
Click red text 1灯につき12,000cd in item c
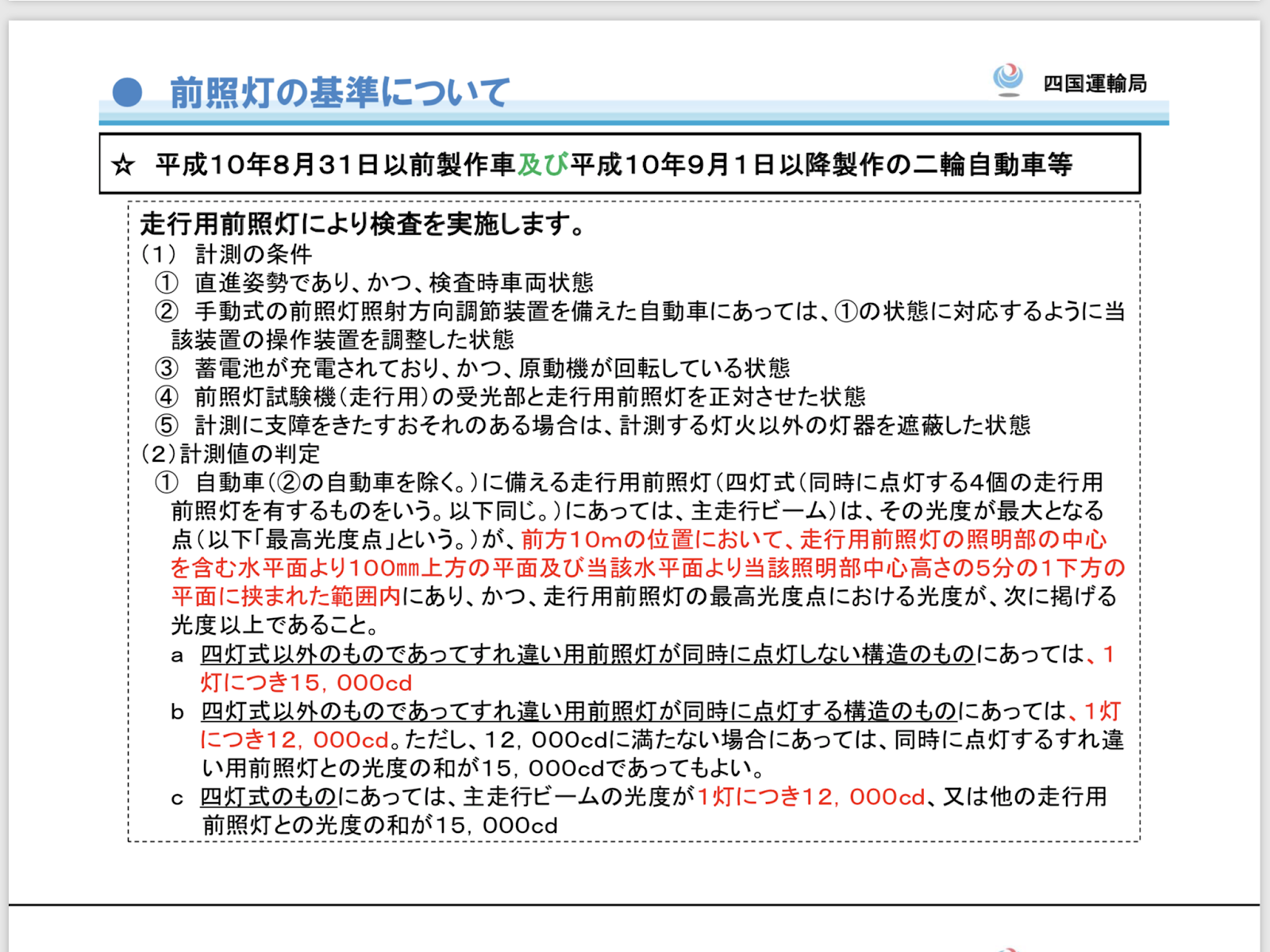point(811,797)
